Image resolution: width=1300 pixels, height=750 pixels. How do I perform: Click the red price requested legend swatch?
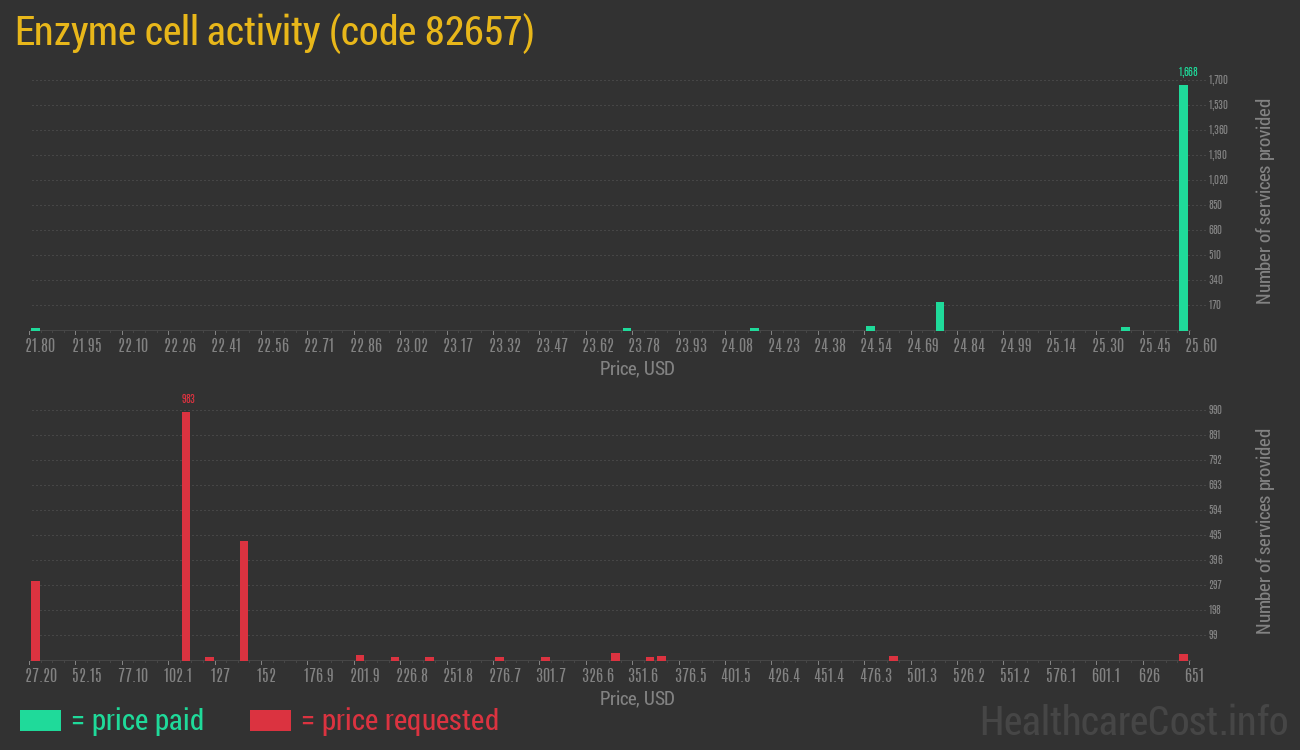pos(270,720)
